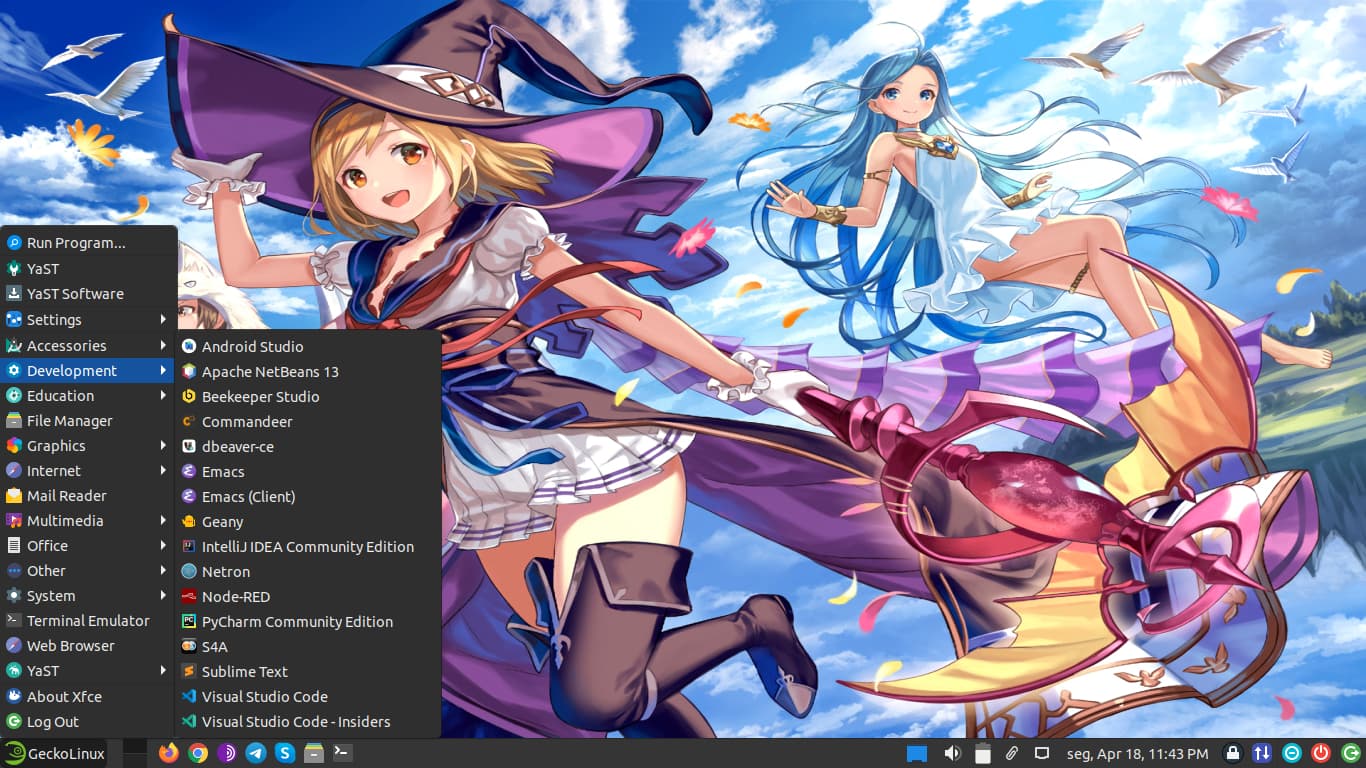Start S4A application
1366x768 pixels.
[x=308, y=646]
